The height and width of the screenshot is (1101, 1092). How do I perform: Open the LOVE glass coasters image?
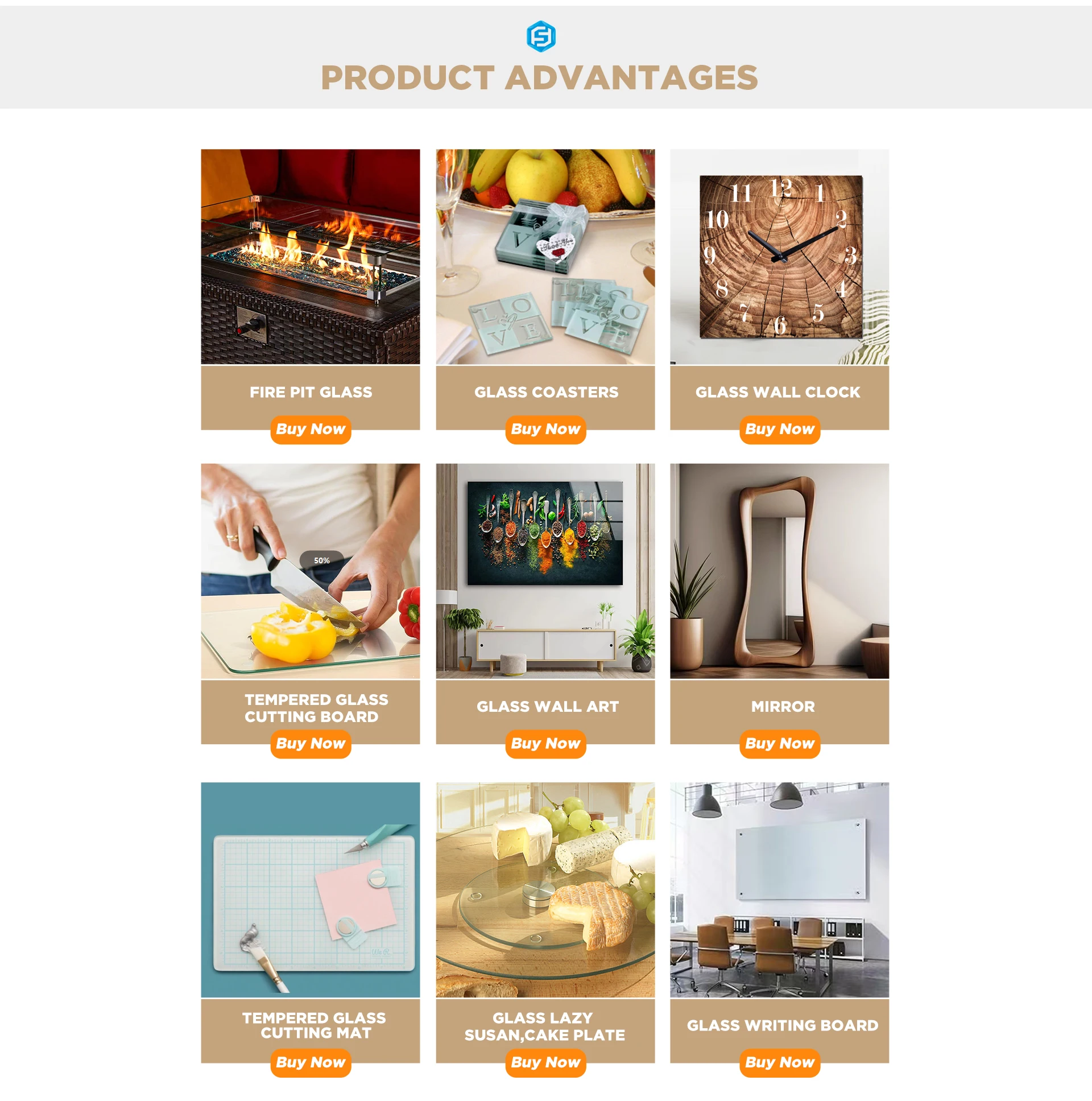click(x=545, y=257)
